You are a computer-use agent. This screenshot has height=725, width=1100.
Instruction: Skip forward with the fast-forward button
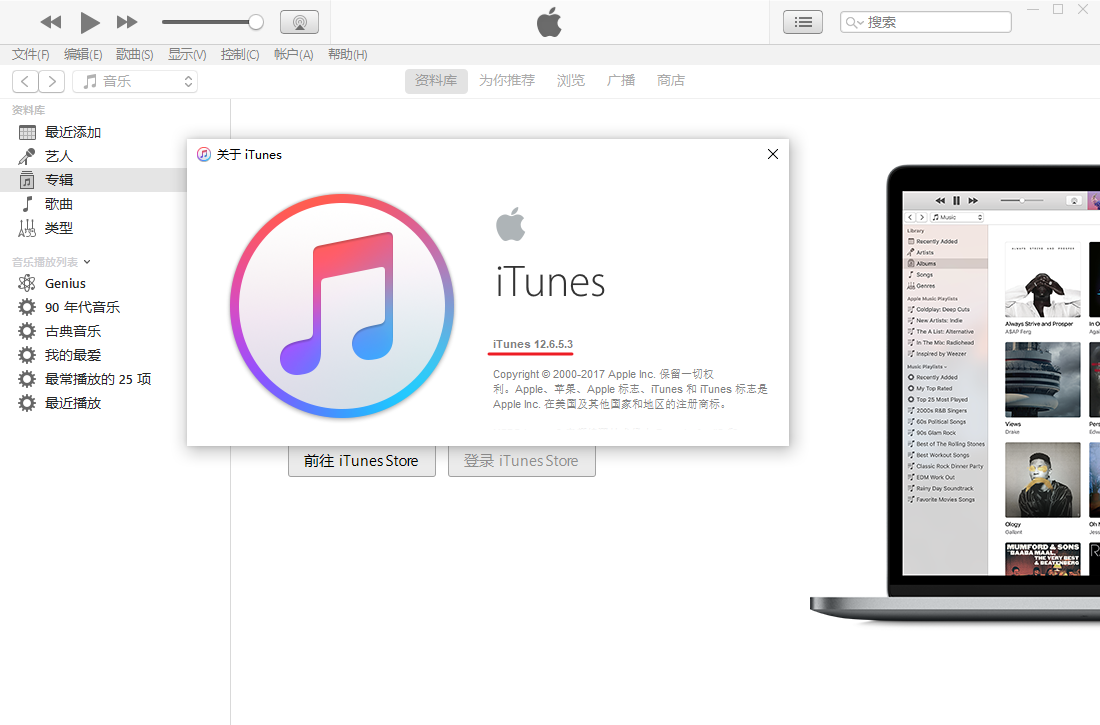pos(127,22)
